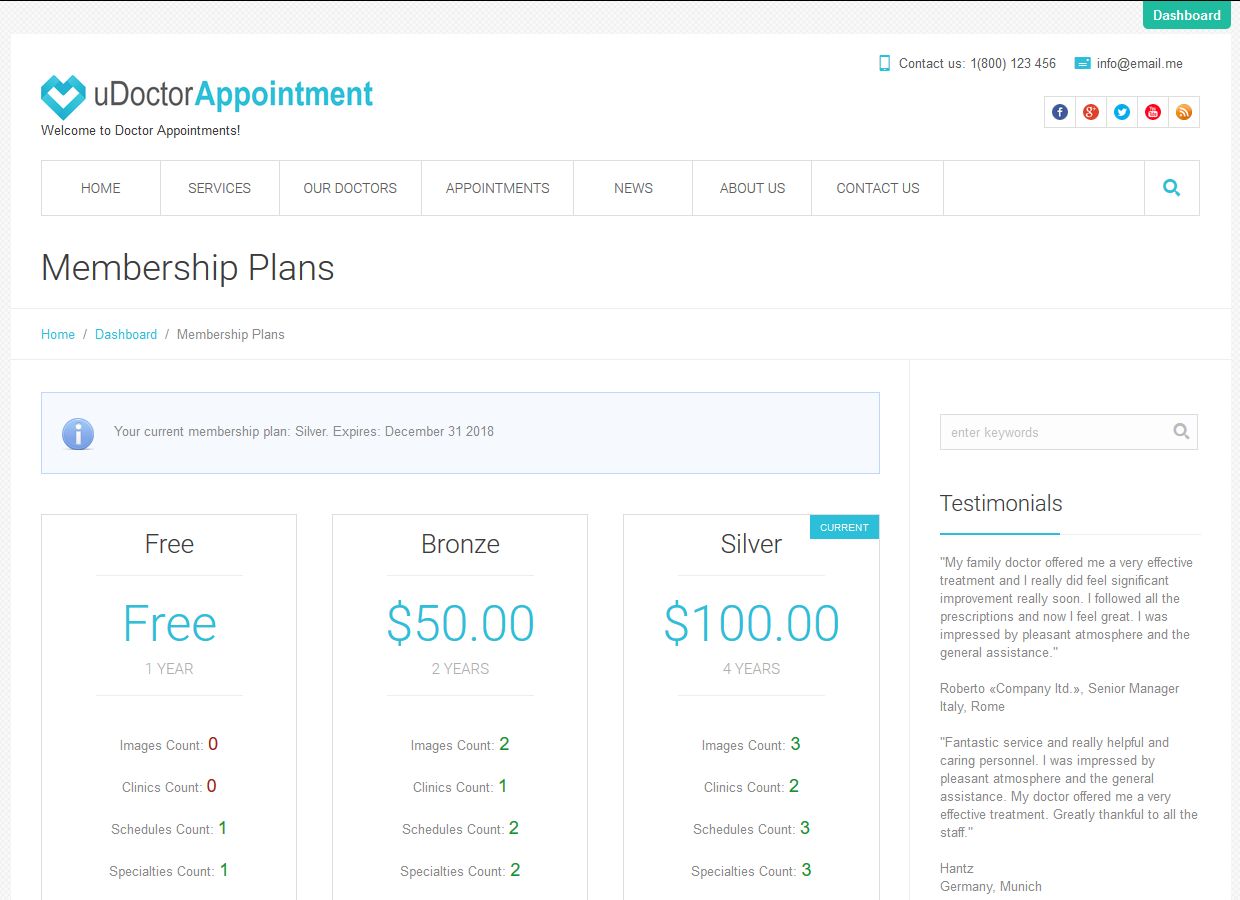This screenshot has width=1240, height=900.
Task: Click the uDoctor heart logo
Action: [63, 97]
